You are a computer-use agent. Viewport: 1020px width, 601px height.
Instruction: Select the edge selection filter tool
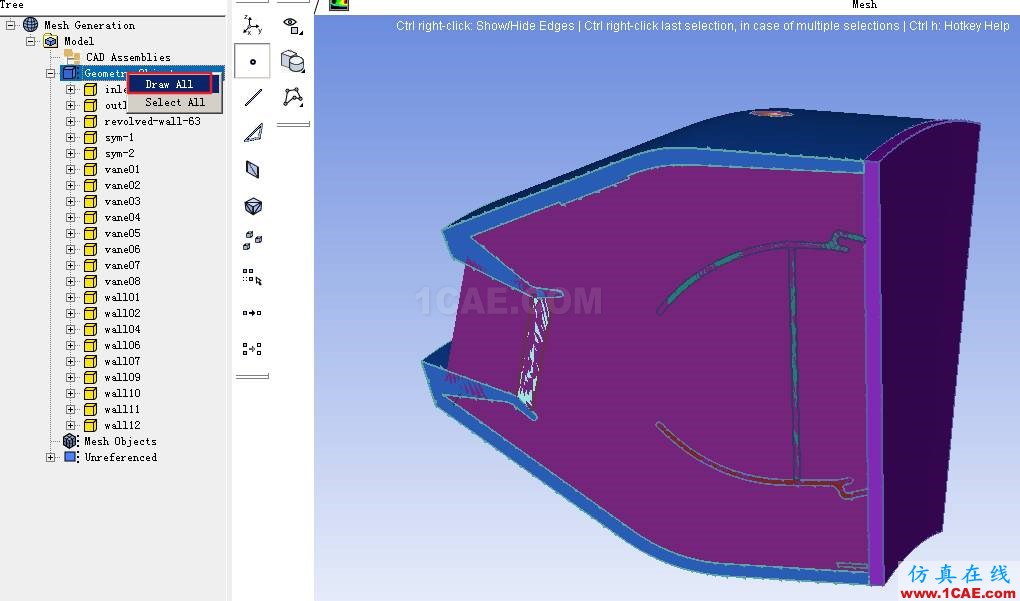[x=253, y=98]
